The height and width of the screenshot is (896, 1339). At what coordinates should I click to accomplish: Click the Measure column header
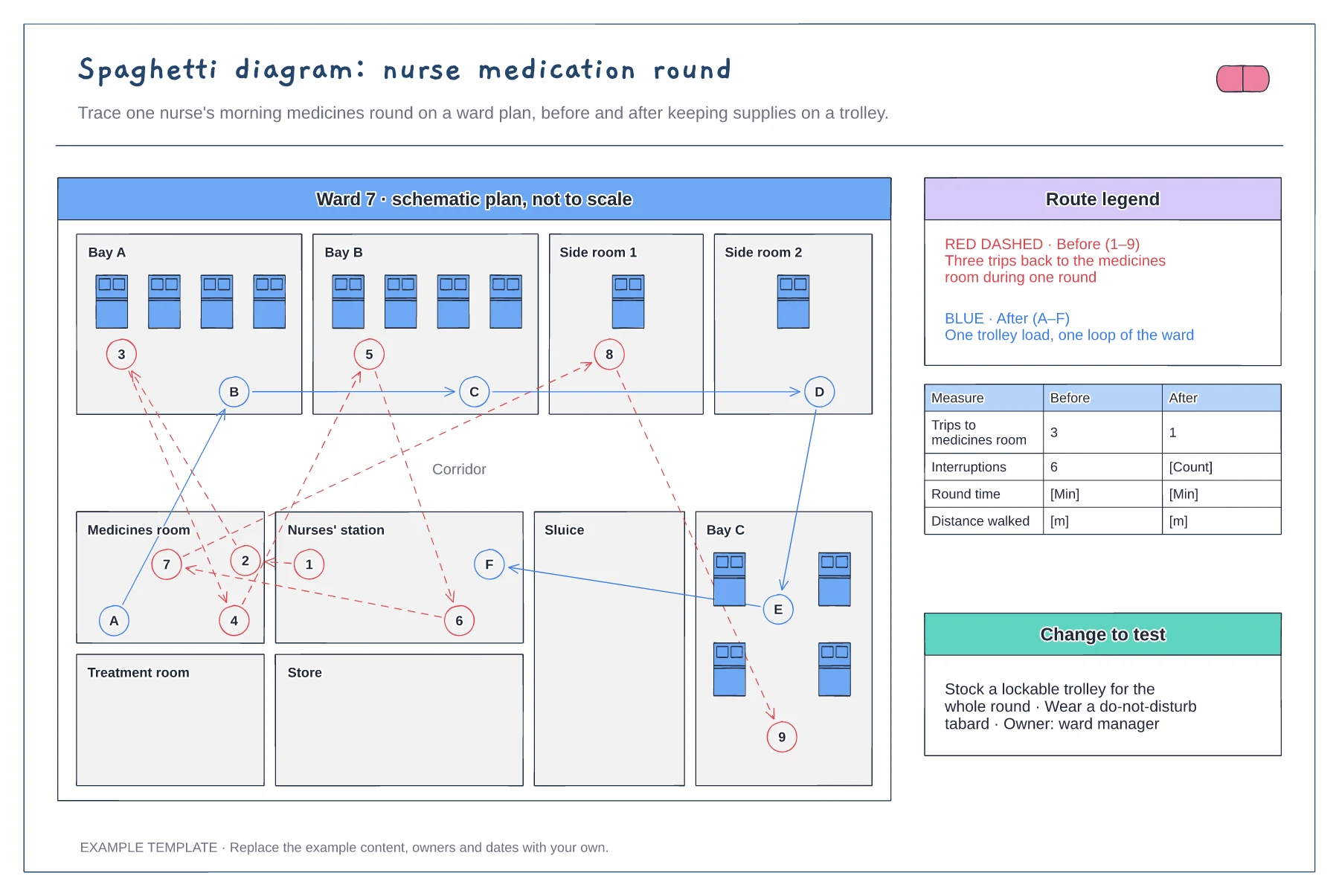coord(983,398)
